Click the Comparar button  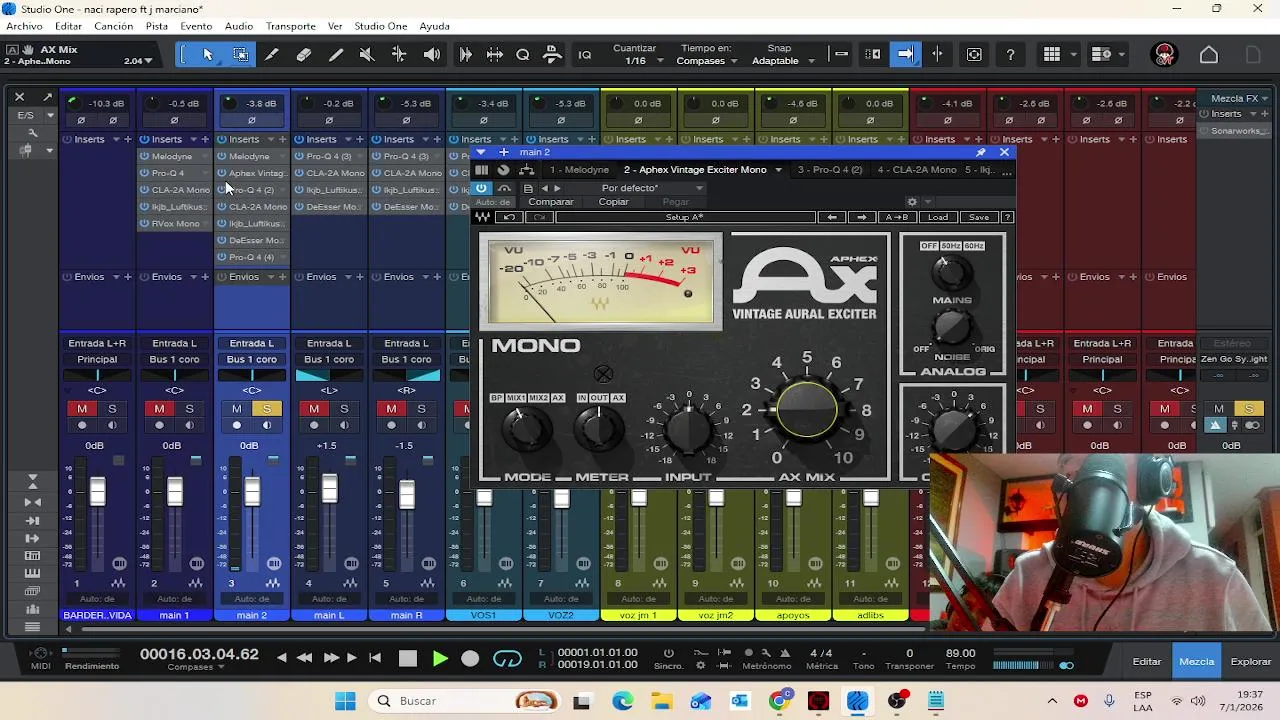[x=551, y=202]
